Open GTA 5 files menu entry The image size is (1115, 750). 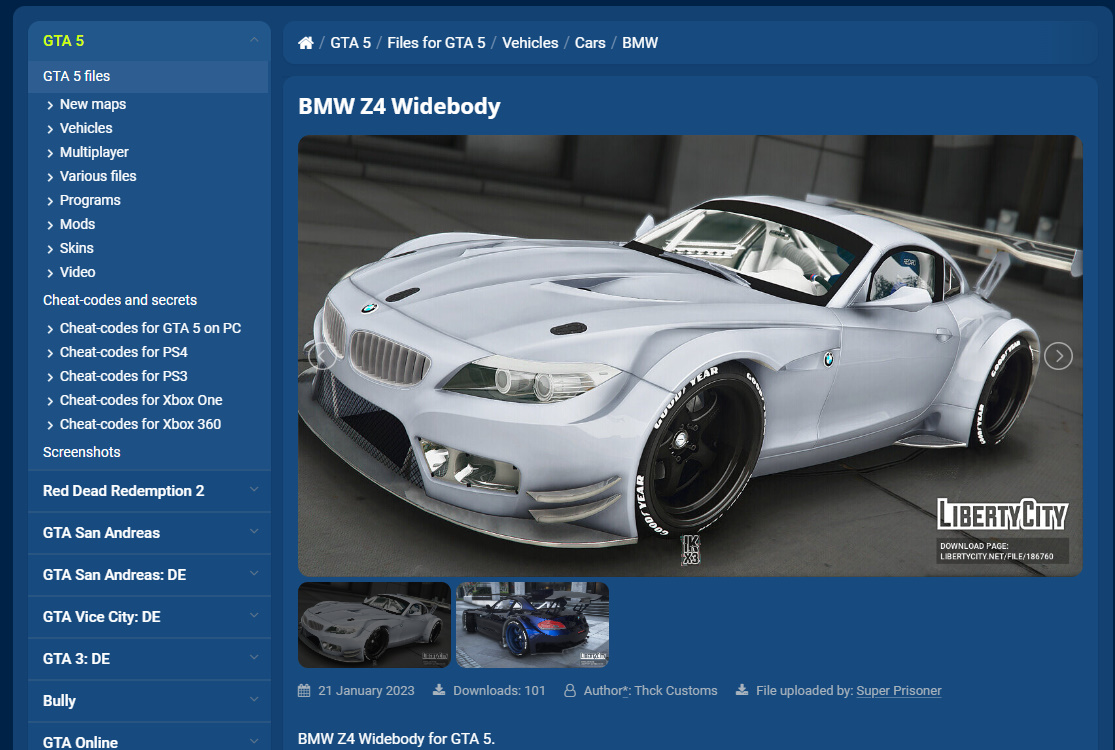point(148,76)
